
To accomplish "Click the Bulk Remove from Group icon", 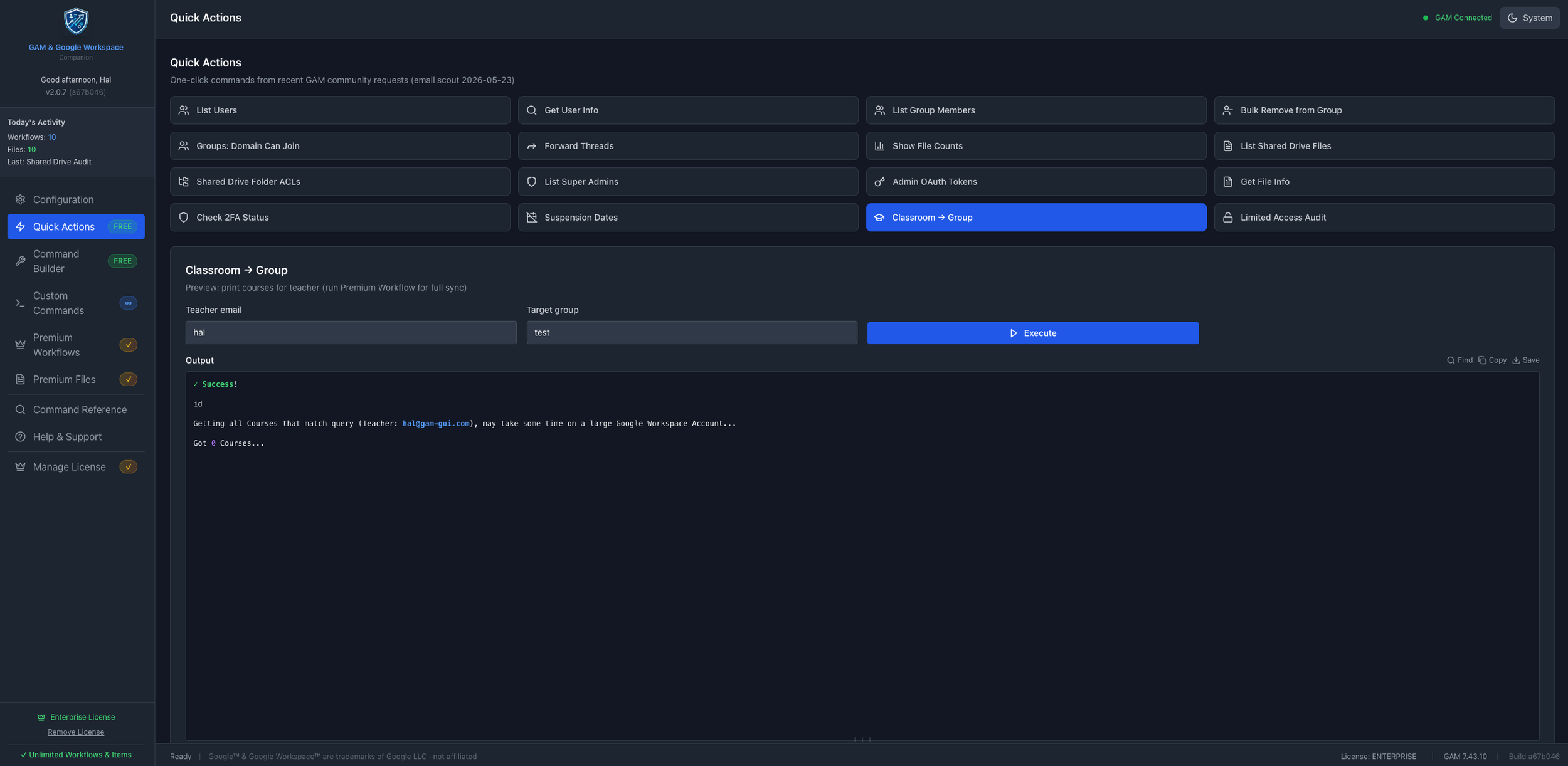I will tap(1228, 110).
